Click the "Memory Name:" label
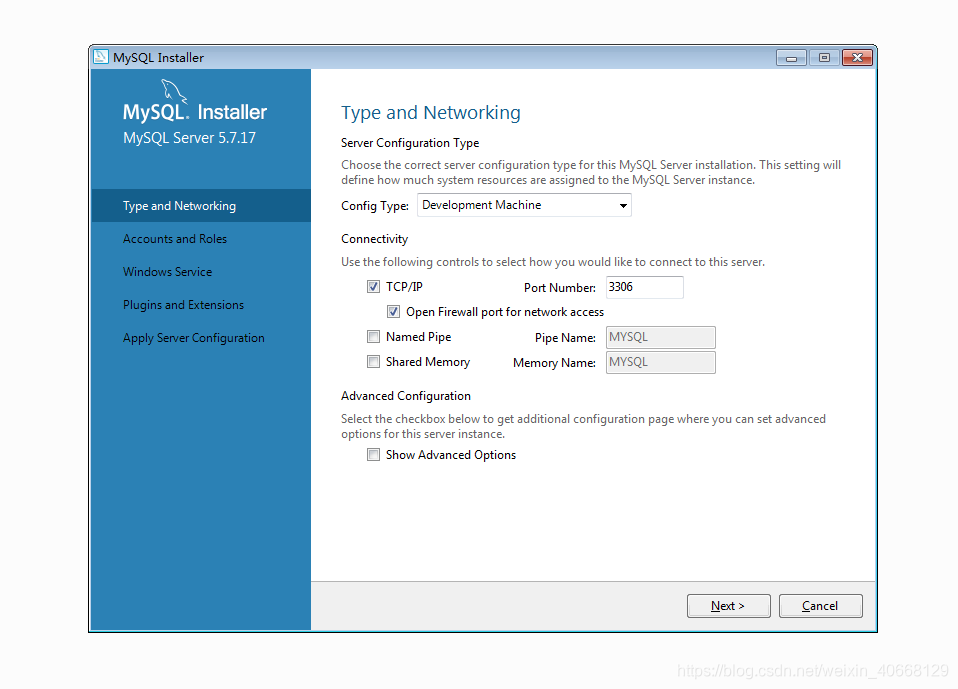The image size is (958, 689). point(554,363)
